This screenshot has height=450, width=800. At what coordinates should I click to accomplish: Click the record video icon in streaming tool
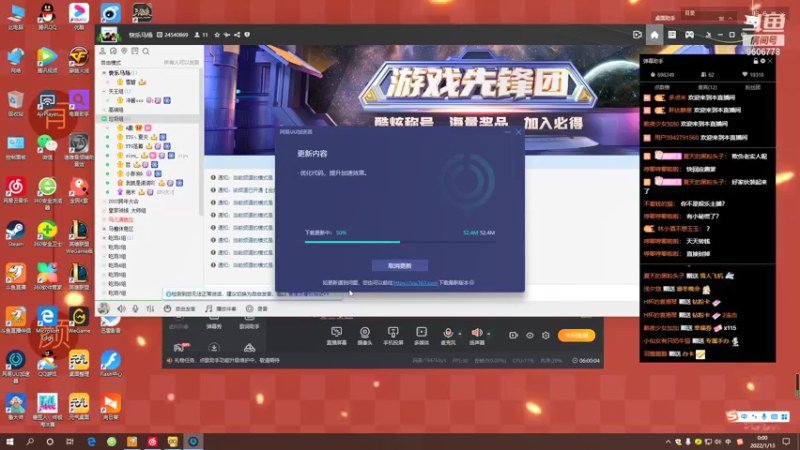pos(513,335)
